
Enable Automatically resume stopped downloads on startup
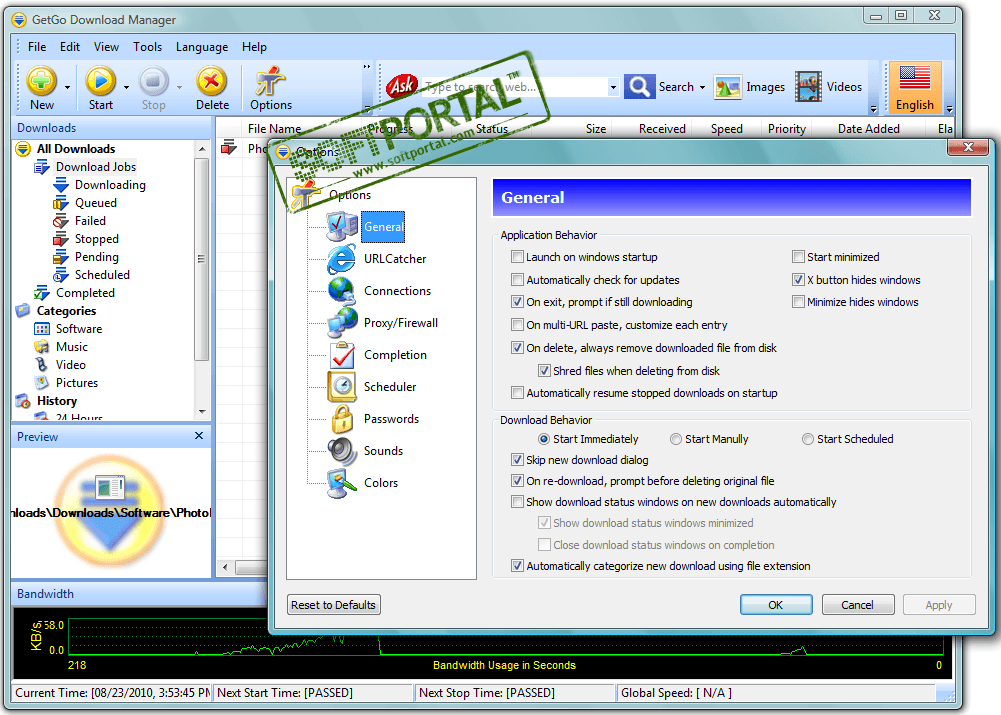(517, 393)
